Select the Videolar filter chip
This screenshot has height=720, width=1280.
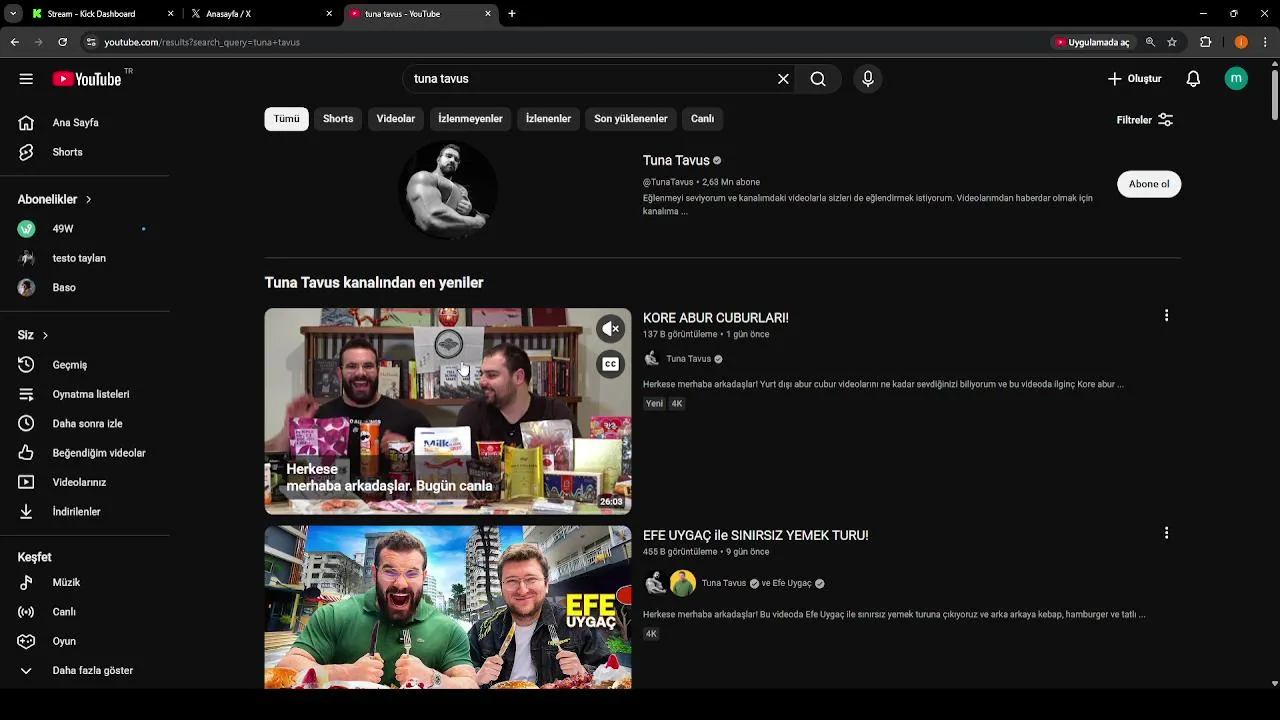click(395, 119)
